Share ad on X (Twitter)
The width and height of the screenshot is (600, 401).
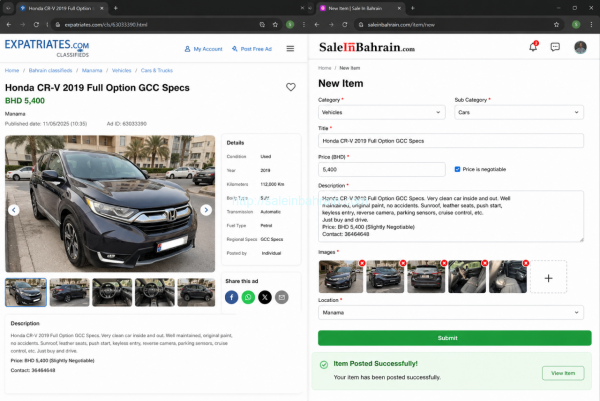(x=265, y=297)
